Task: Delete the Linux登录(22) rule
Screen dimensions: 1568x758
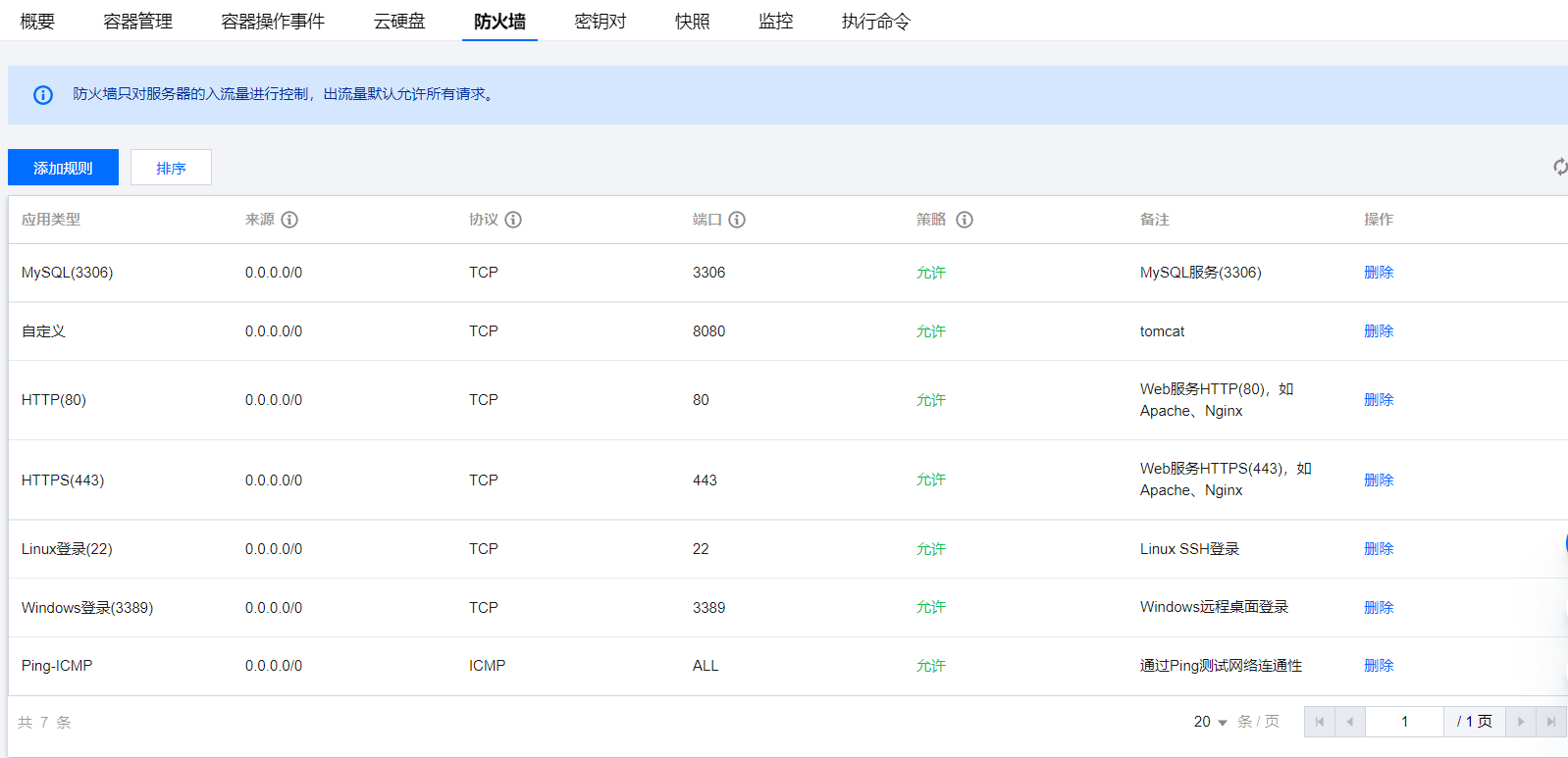Action: [x=1379, y=549]
